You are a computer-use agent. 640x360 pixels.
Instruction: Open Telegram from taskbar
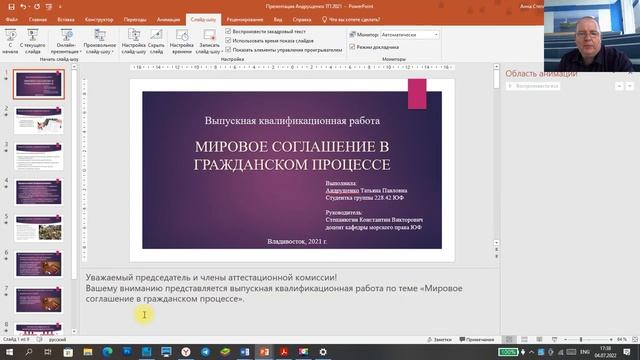coord(205,352)
